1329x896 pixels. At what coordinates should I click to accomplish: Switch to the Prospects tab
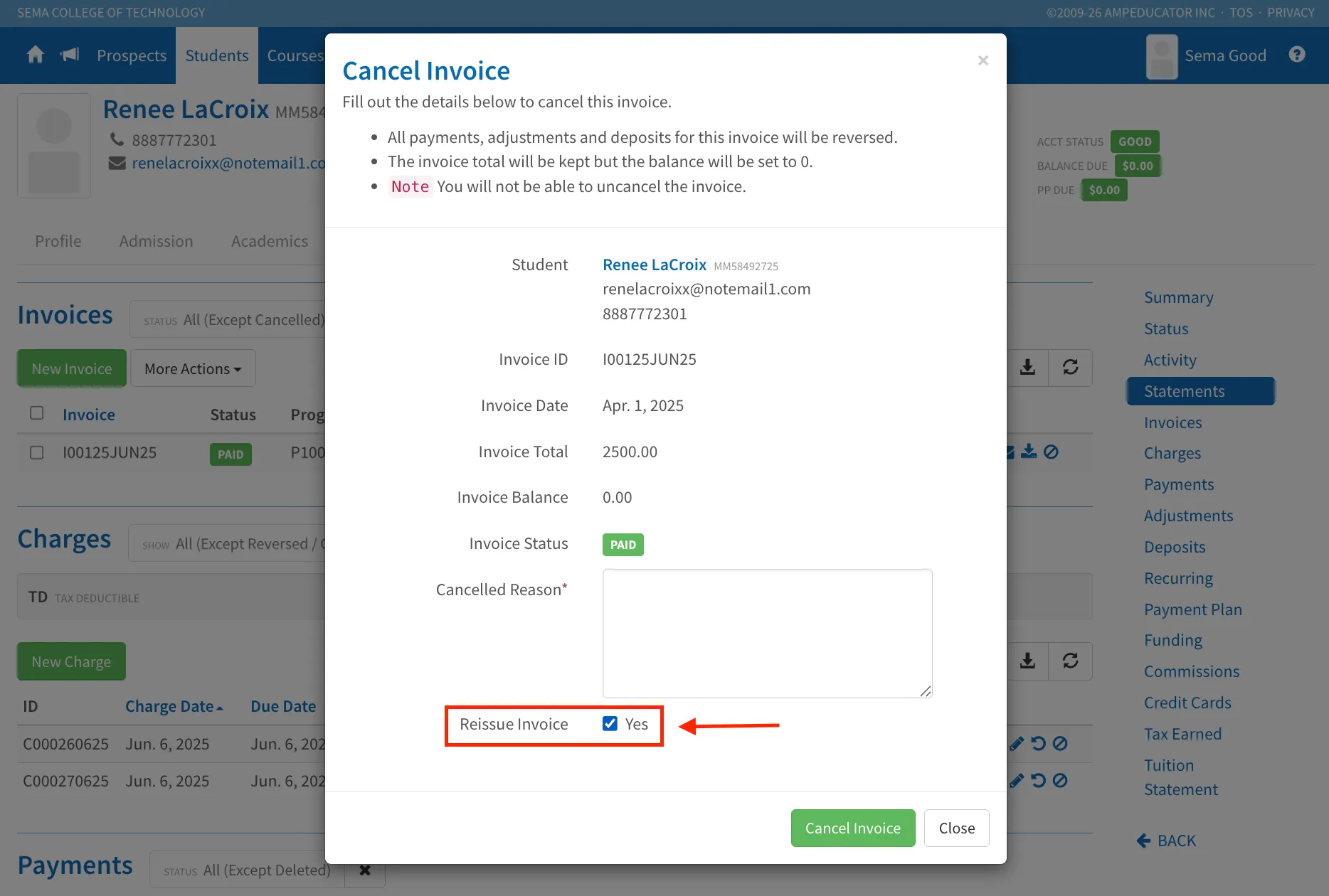tap(132, 55)
